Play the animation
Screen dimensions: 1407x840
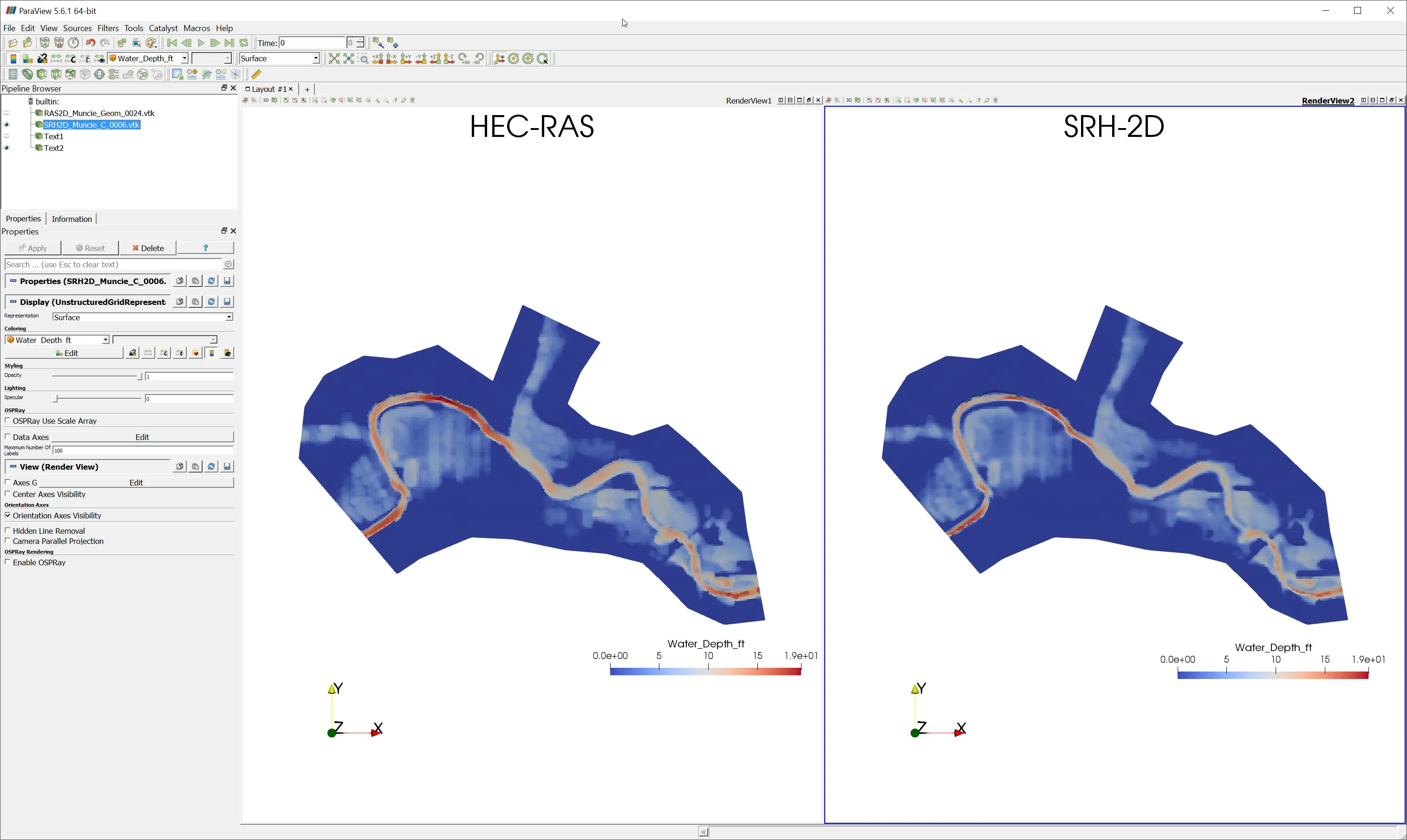point(201,43)
